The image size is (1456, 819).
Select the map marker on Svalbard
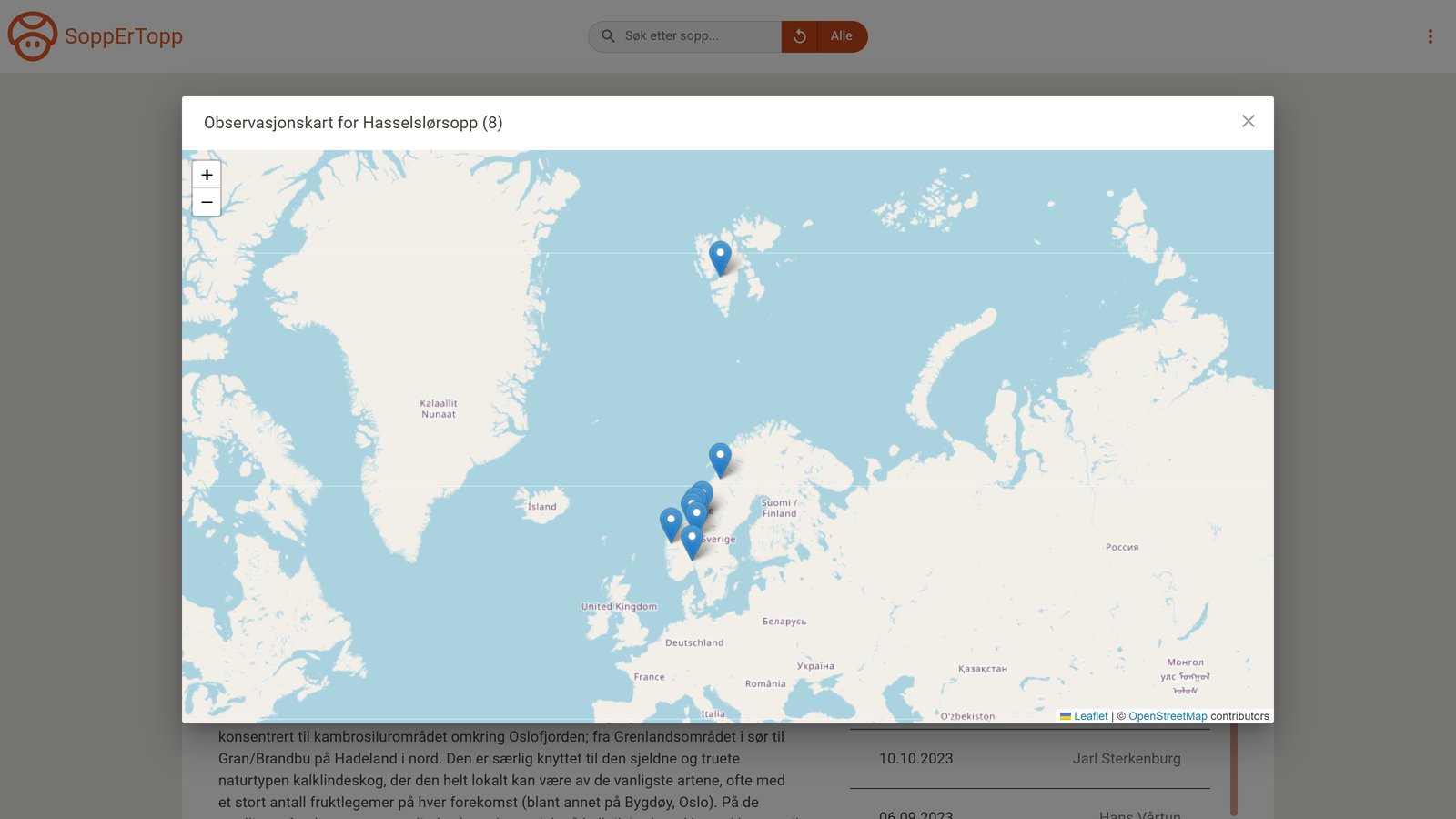pos(720,258)
